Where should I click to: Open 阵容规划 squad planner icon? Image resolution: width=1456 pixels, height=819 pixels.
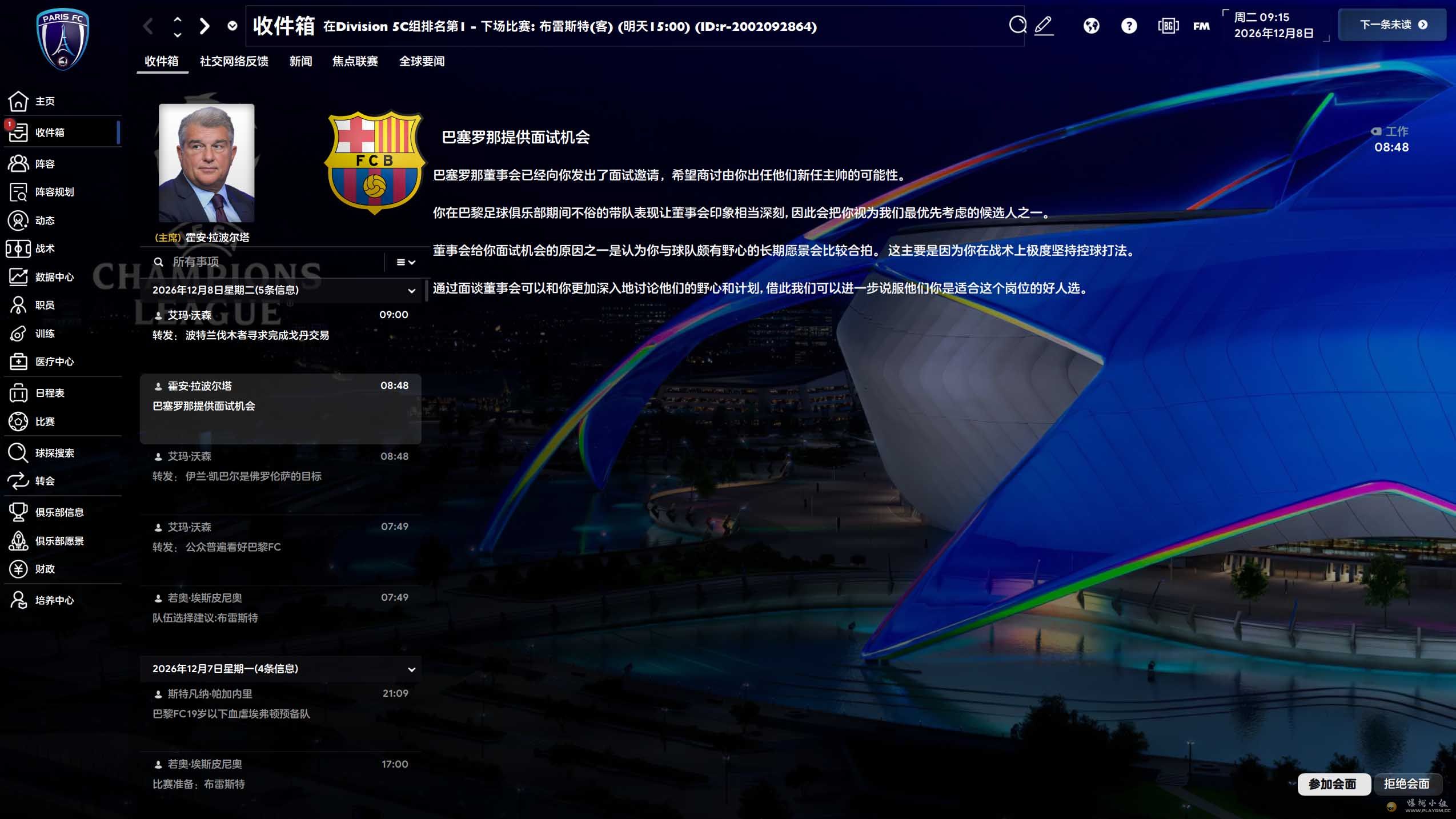18,192
